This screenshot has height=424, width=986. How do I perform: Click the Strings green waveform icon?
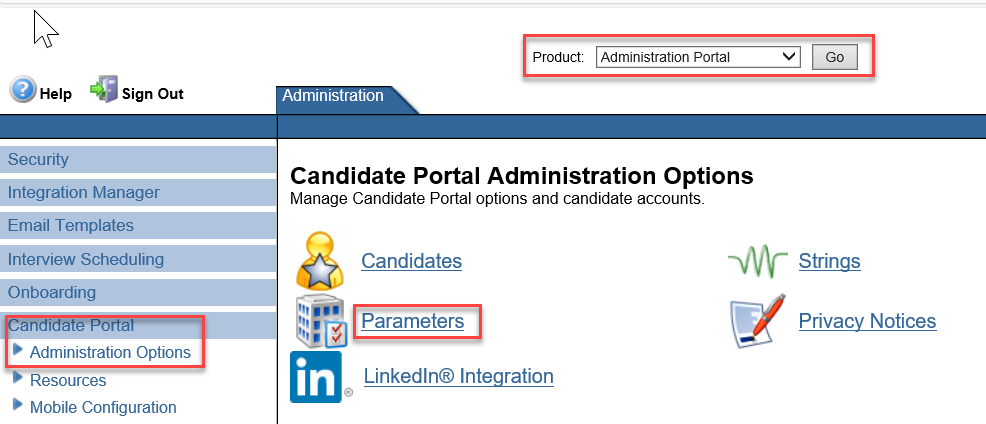tap(758, 260)
